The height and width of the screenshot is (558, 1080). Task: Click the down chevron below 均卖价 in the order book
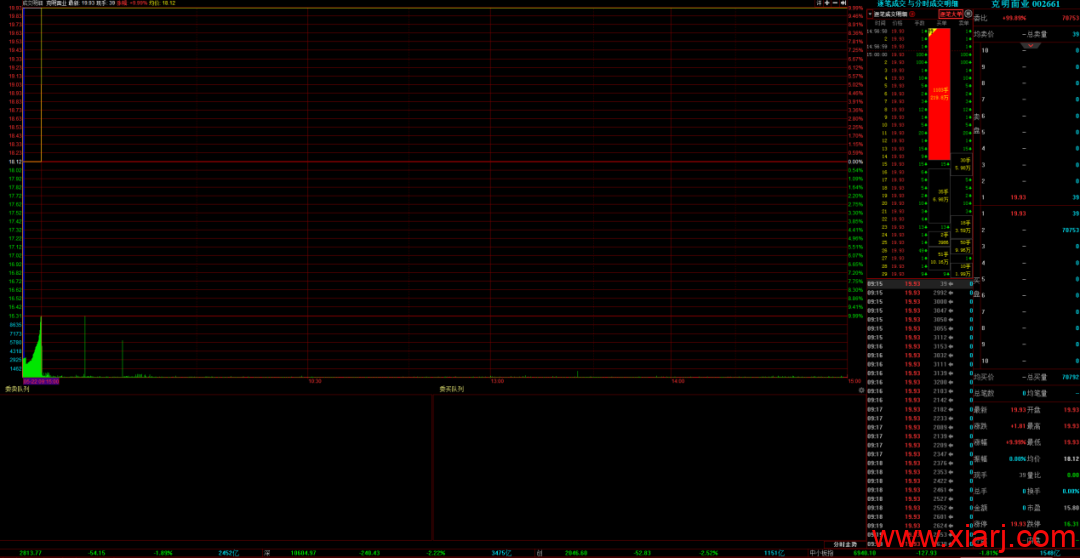(1030, 45)
